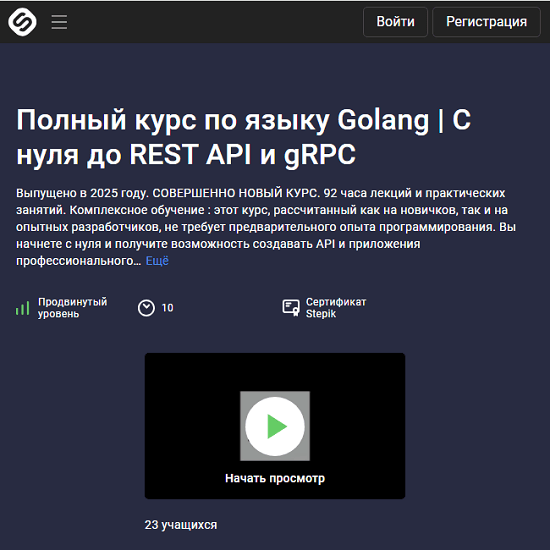550x550 pixels.
Task: Start the video with the green play button
Action: coord(275,426)
